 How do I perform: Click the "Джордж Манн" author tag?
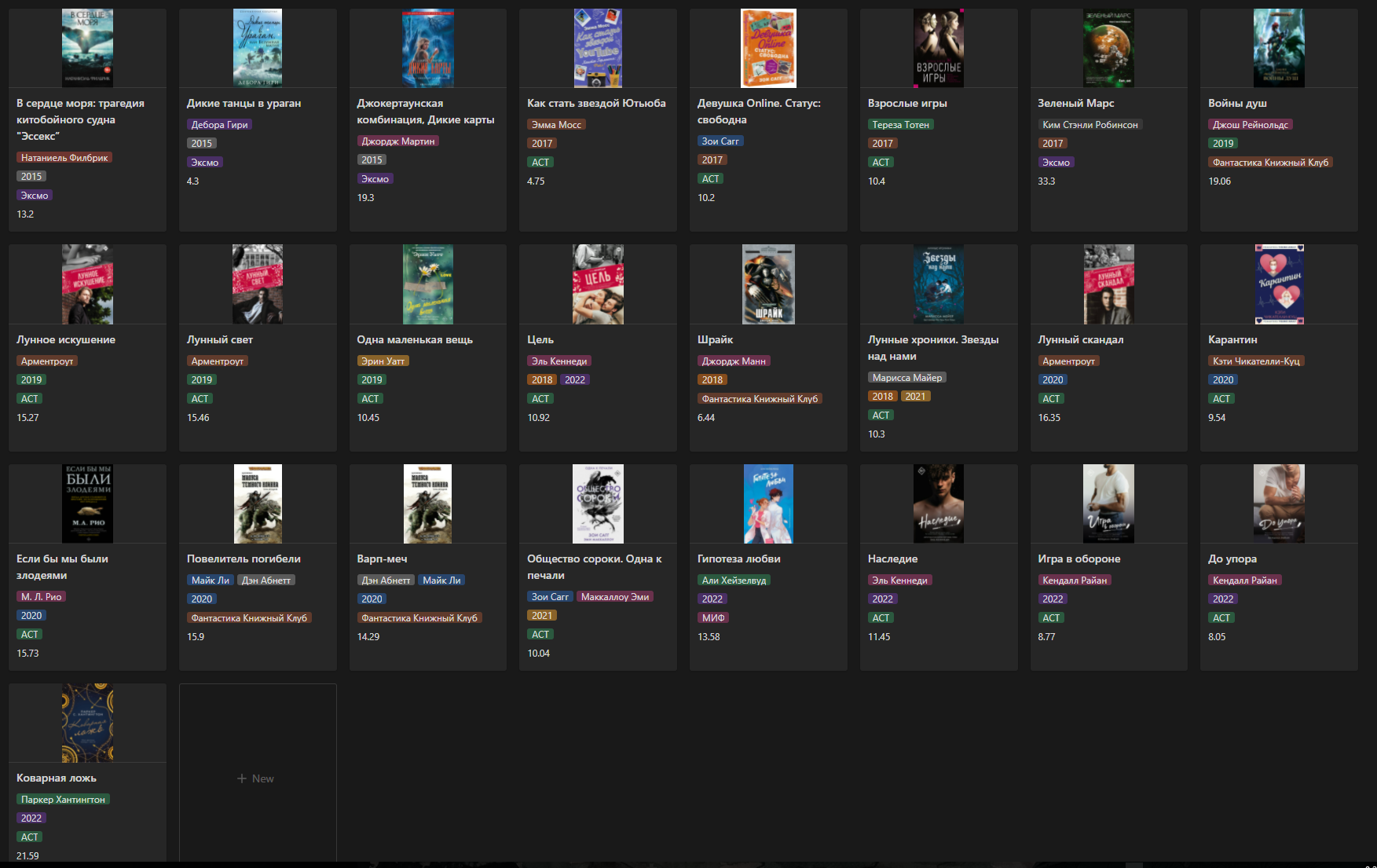coord(734,361)
